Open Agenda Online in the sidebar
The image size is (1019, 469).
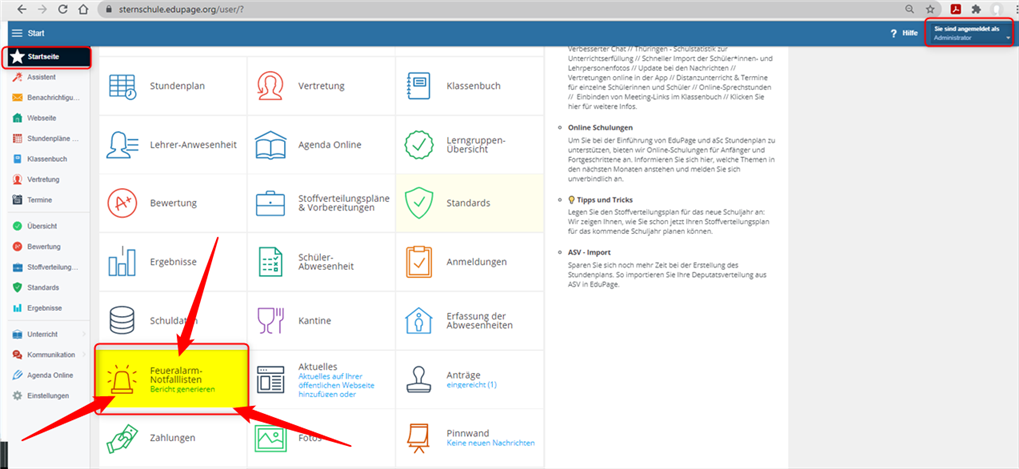(49, 375)
